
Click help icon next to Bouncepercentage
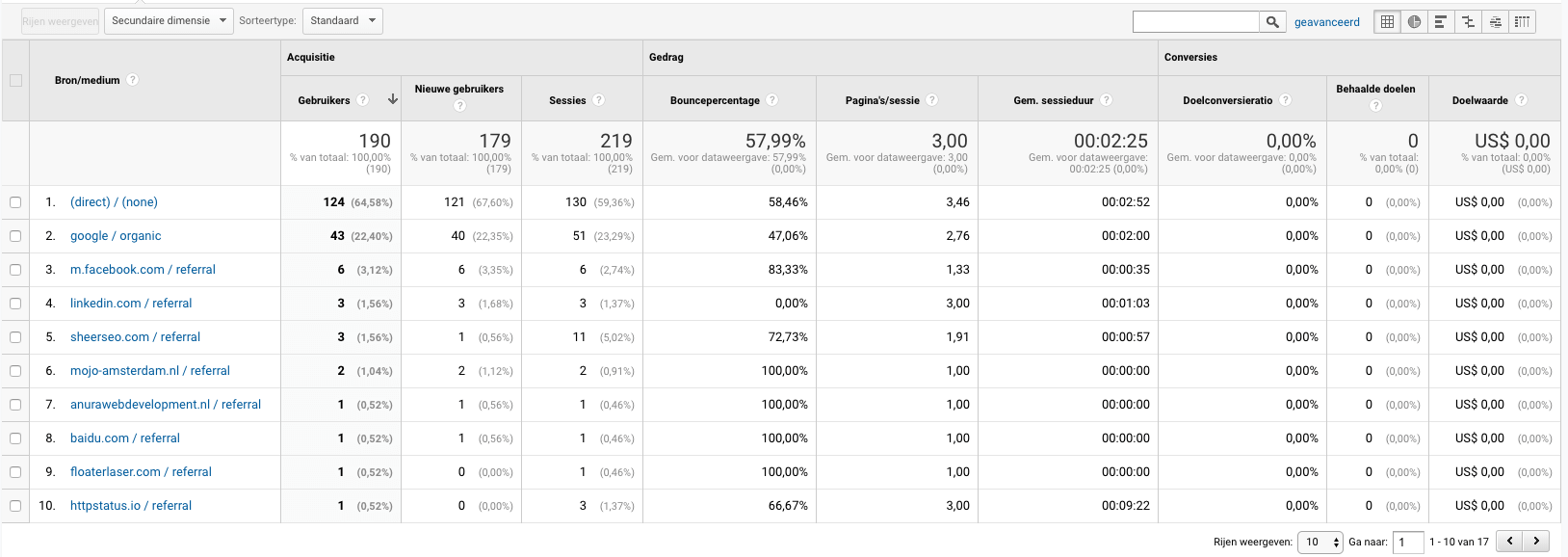pyautogui.click(x=772, y=100)
